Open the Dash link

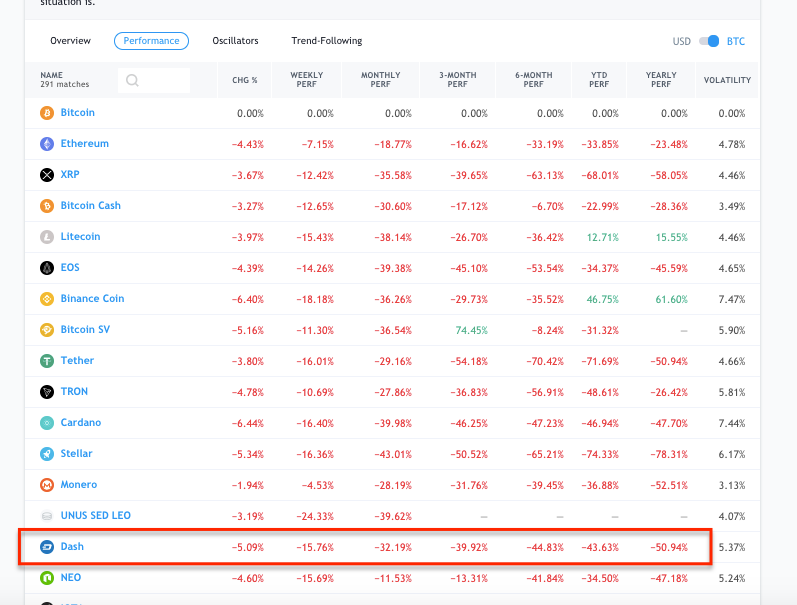[72, 547]
